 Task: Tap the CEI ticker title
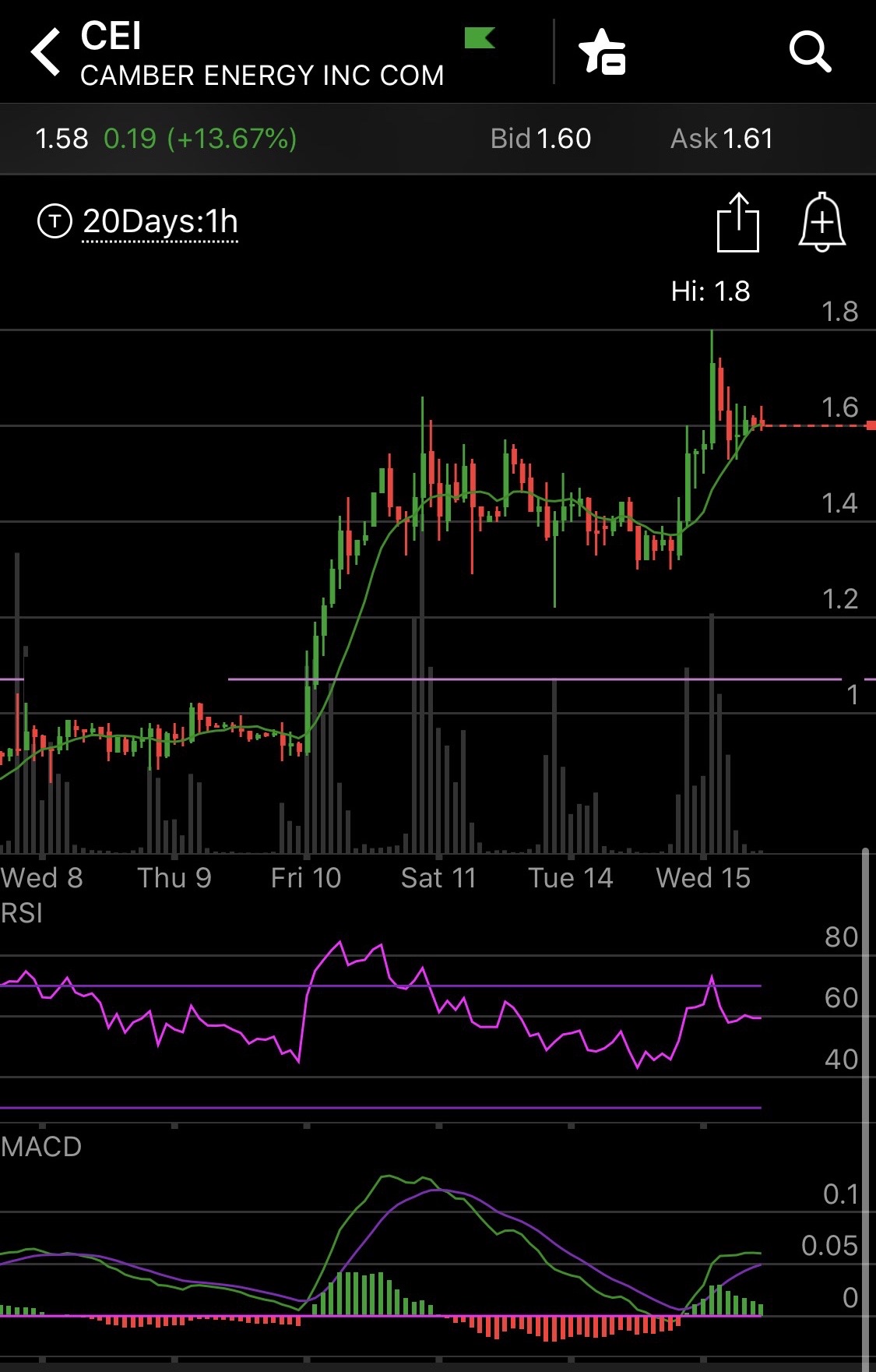111,36
